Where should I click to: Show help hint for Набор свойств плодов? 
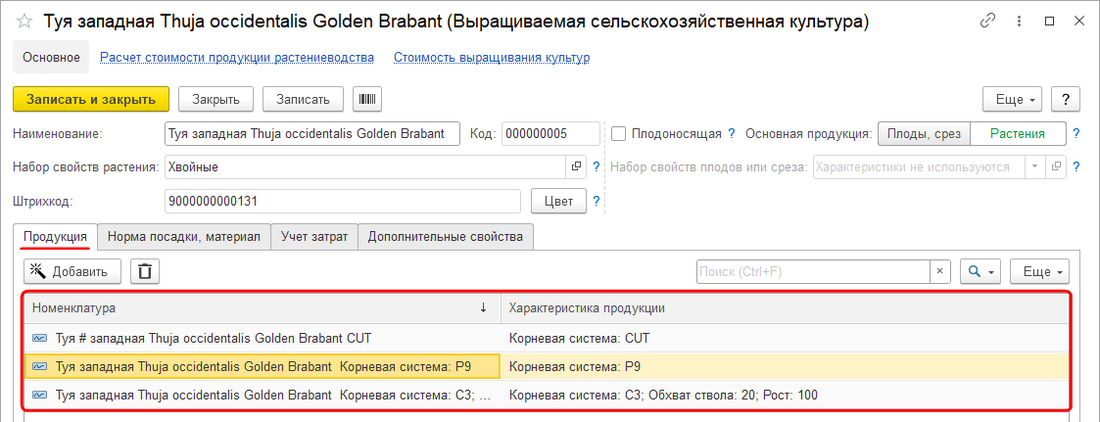[x=1077, y=167]
